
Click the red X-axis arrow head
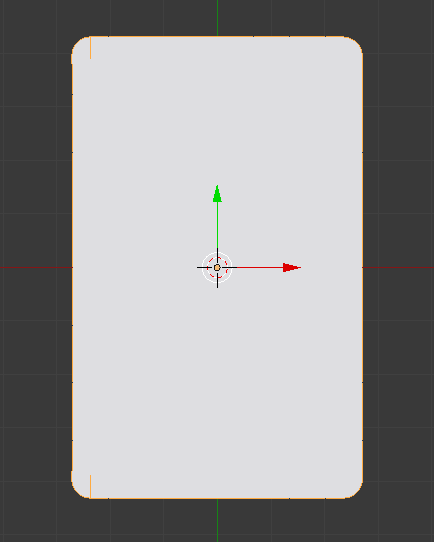[292, 268]
